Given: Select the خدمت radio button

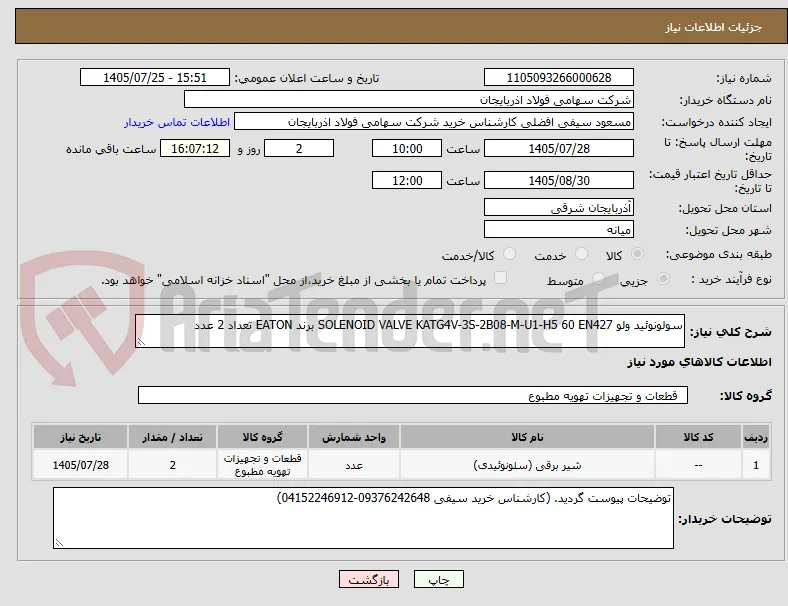Looking at the screenshot, I should pos(581,254).
